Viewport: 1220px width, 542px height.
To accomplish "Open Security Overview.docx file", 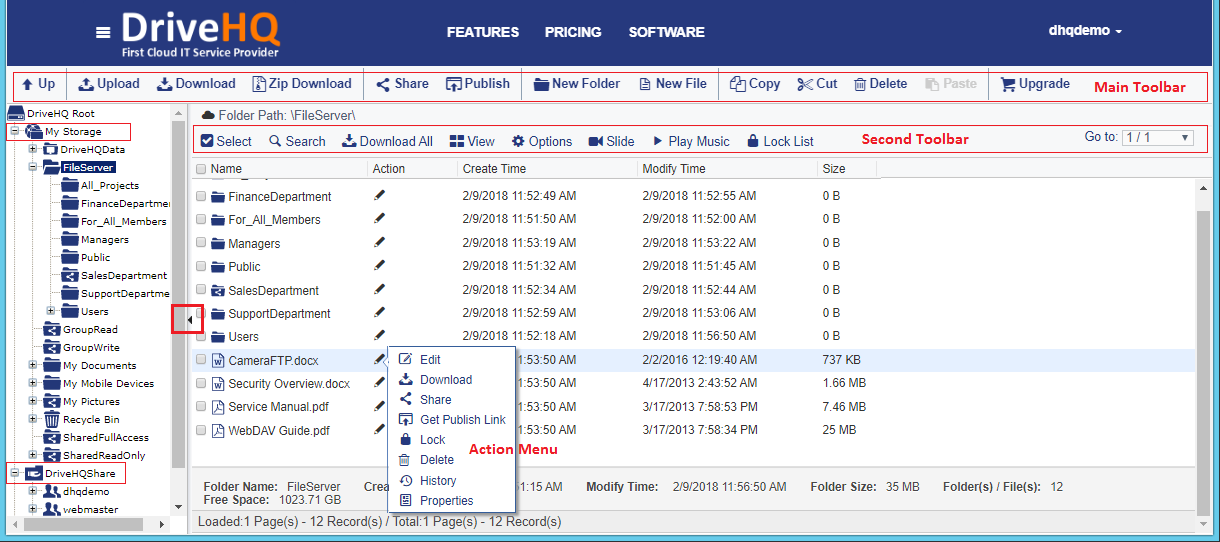I will [x=289, y=384].
